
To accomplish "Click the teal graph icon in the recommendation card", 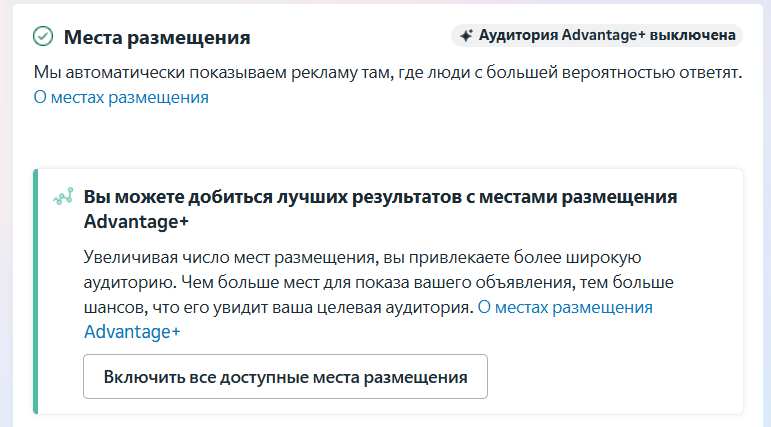I will [x=63, y=196].
